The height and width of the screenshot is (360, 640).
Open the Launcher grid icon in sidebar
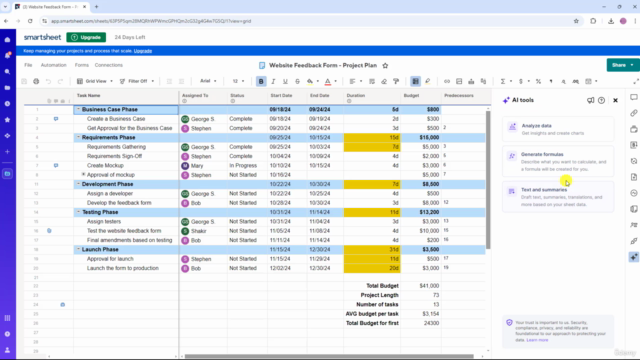pyautogui.click(x=7, y=318)
